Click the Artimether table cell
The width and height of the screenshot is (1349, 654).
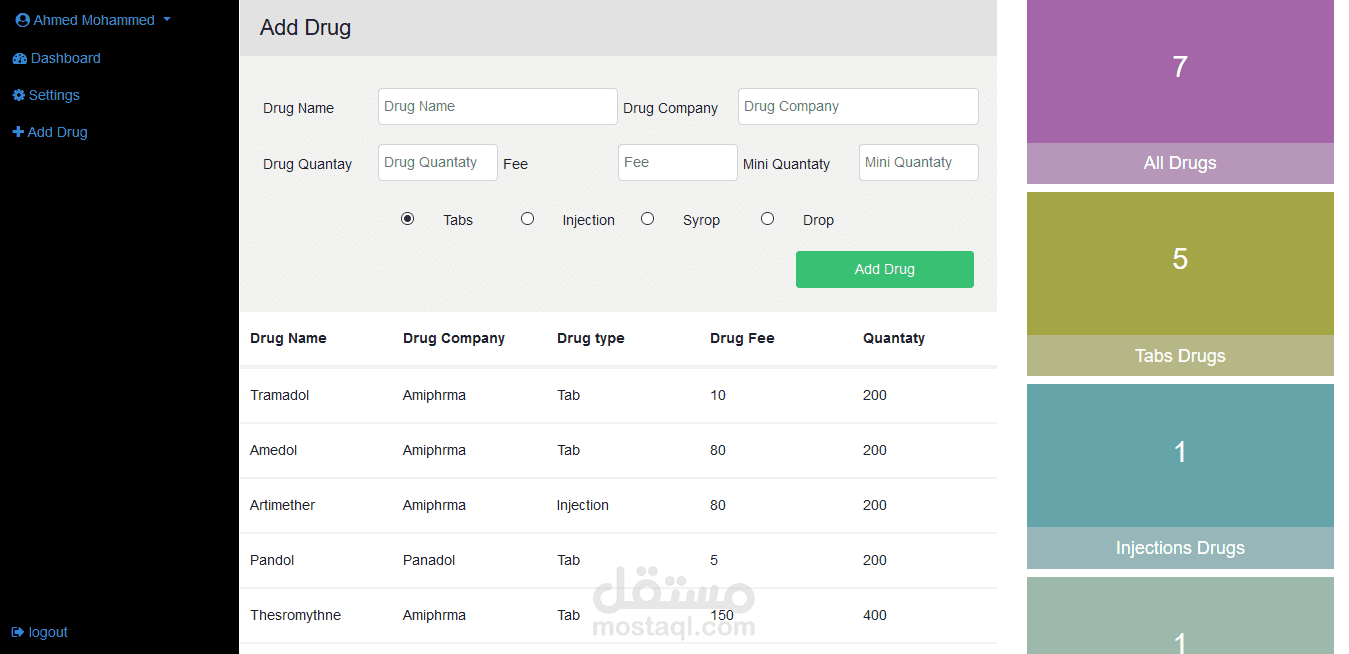(283, 505)
